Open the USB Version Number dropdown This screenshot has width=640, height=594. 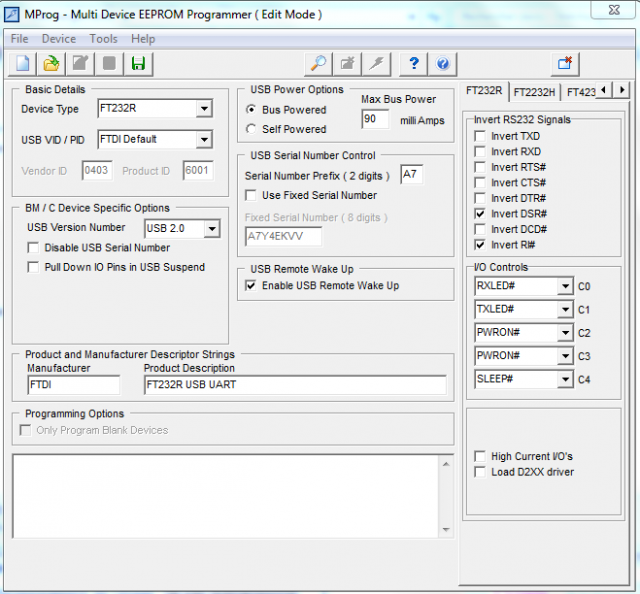(x=212, y=229)
